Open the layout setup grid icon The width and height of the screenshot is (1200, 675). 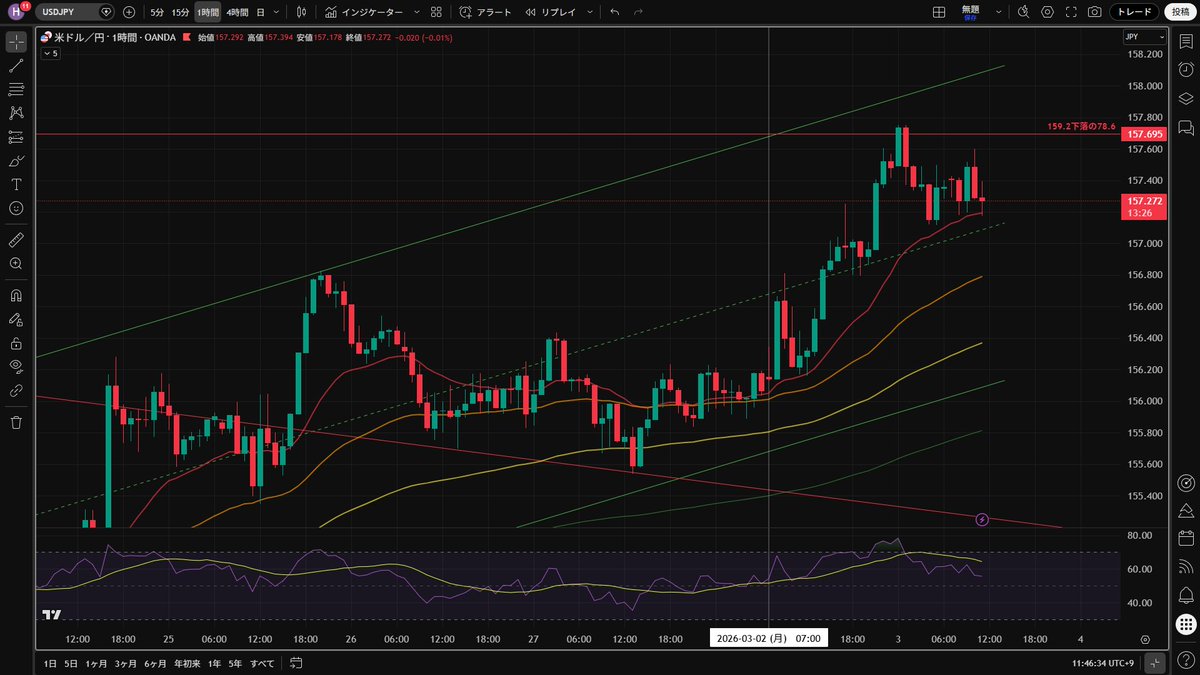click(x=939, y=12)
